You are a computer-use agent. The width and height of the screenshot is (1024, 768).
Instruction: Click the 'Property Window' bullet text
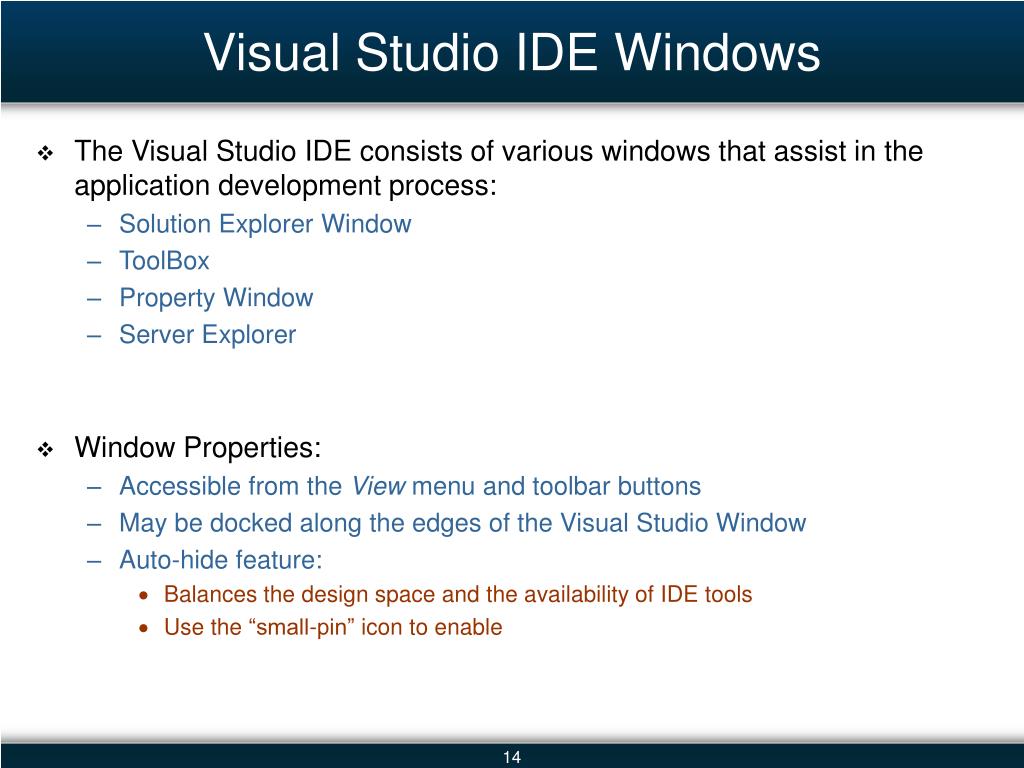pos(216,298)
